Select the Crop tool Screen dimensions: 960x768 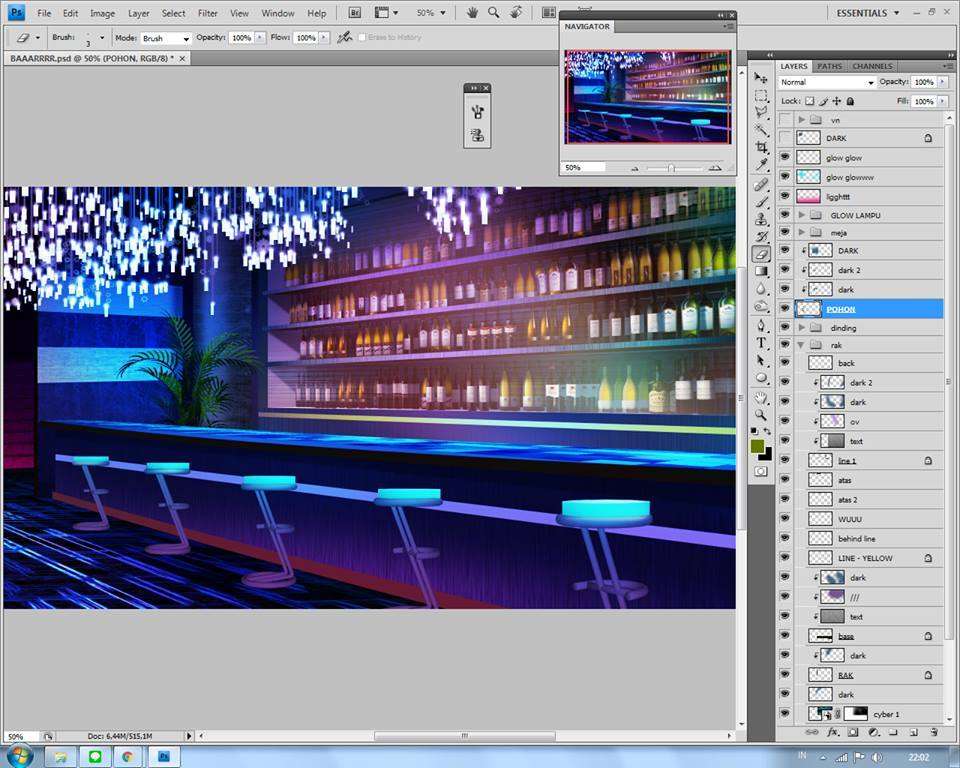click(761, 147)
